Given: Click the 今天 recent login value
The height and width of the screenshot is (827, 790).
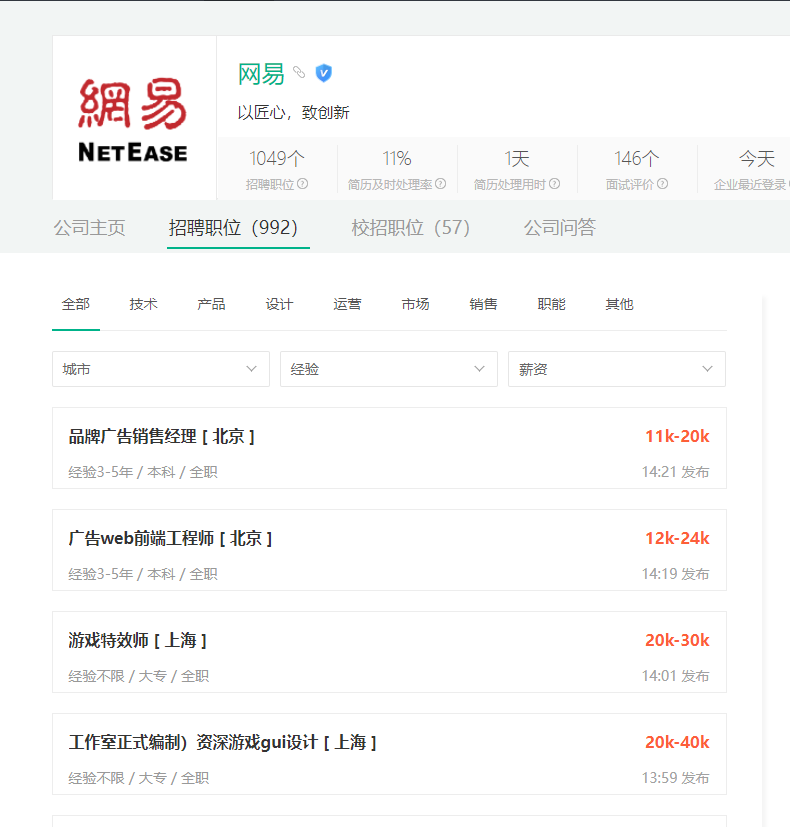Looking at the screenshot, I should [x=757, y=158].
